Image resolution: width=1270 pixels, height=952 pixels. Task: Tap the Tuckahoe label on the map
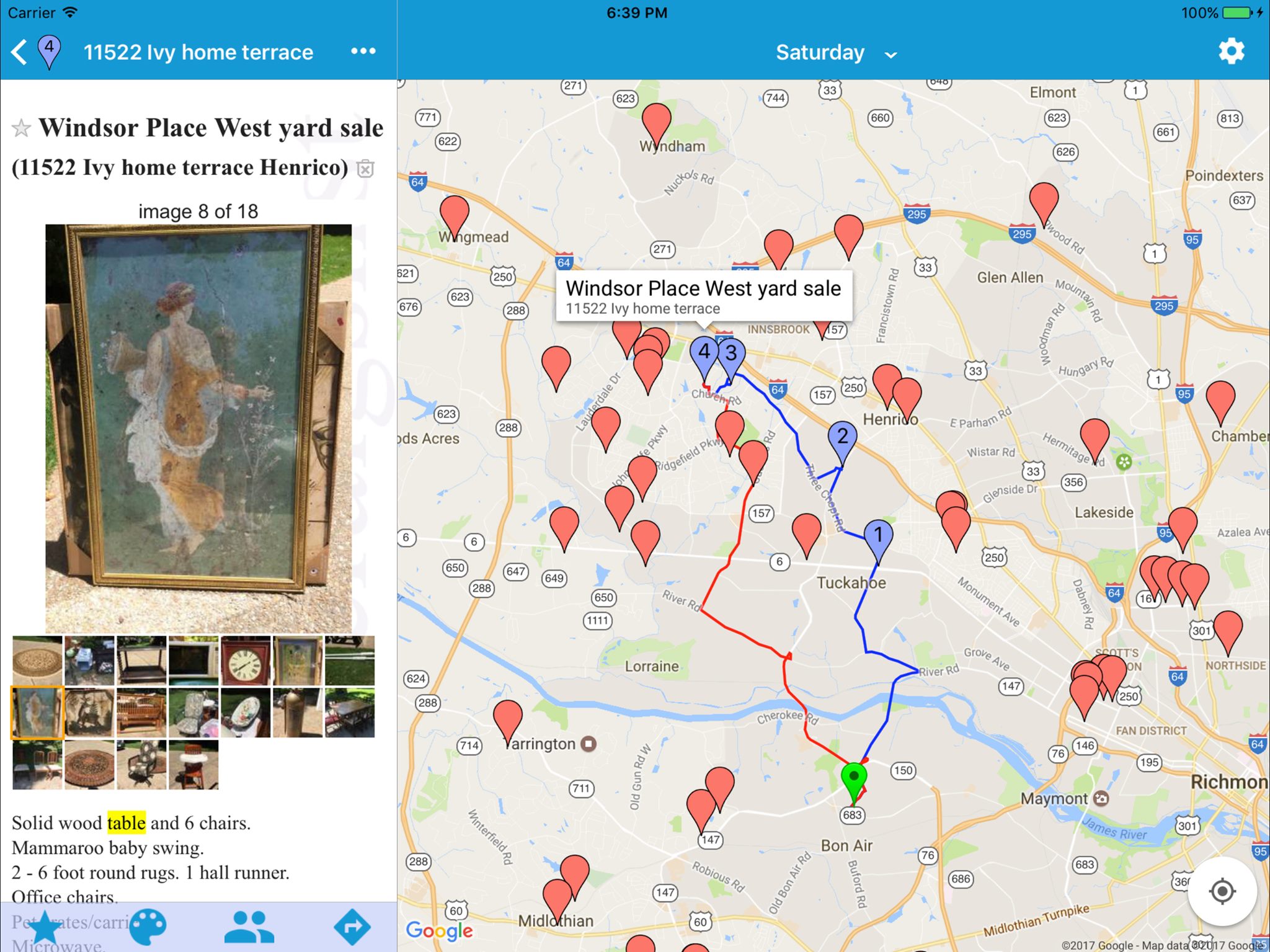pyautogui.click(x=851, y=583)
